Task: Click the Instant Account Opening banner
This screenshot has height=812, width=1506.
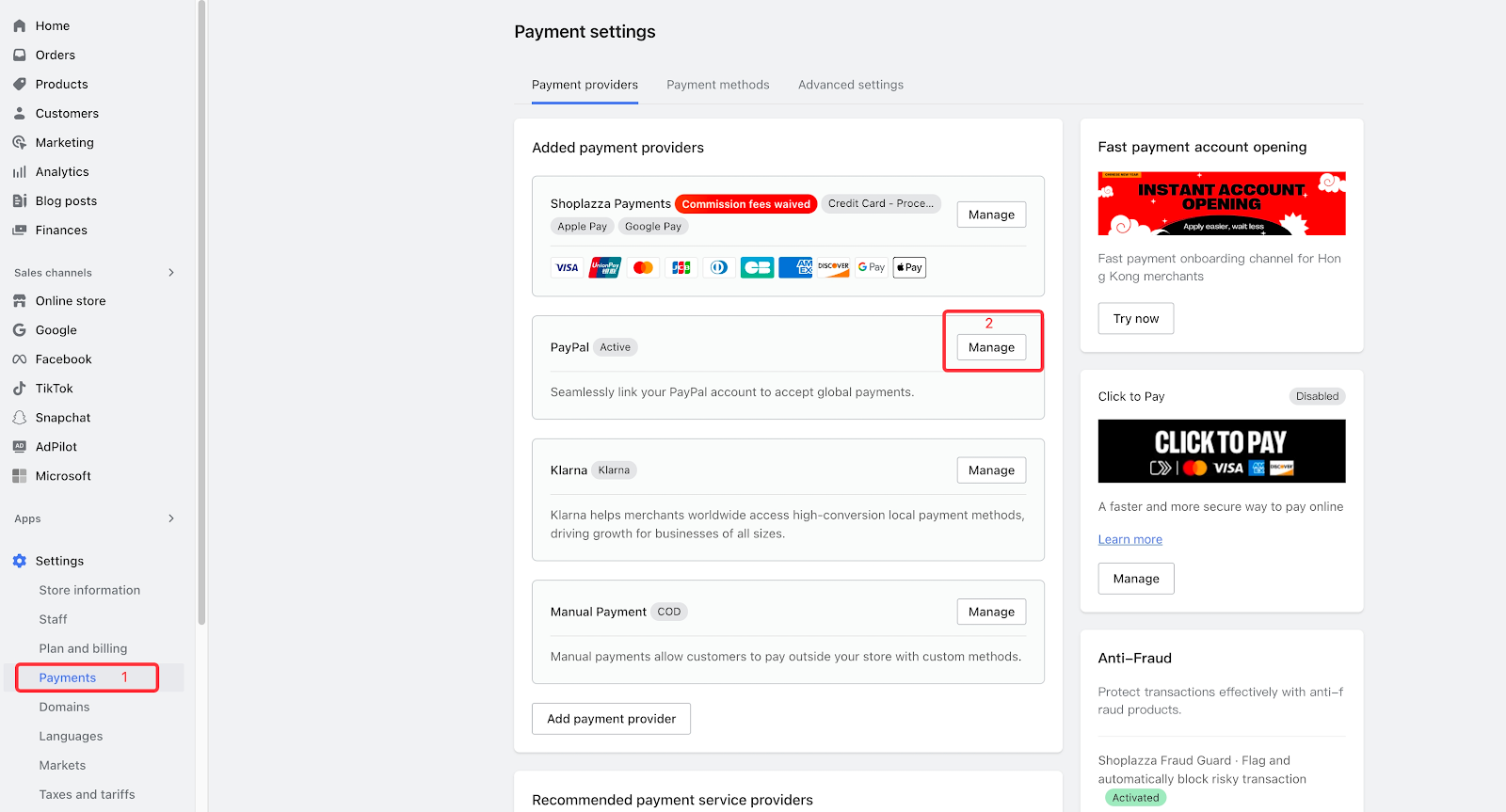Action: (x=1221, y=203)
